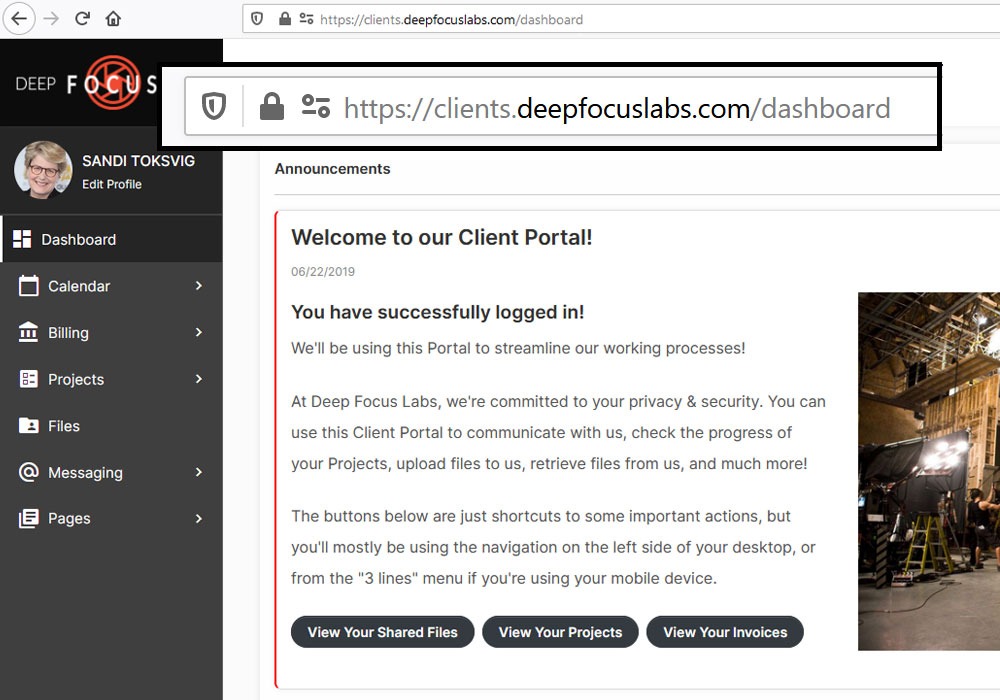Click the browser address bar URL
This screenshot has height=700, width=1000.
click(451, 19)
